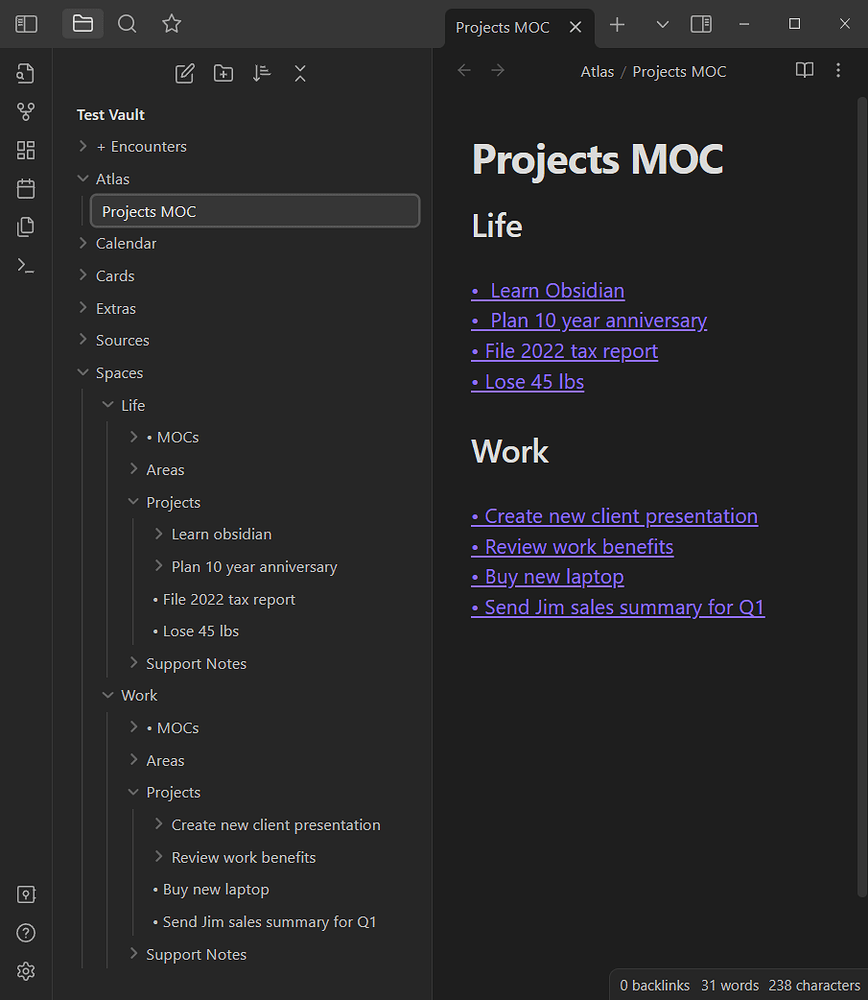Screen dimensions: 868x1000
Task: Expand the Encounters folder
Action: click(x=84, y=146)
